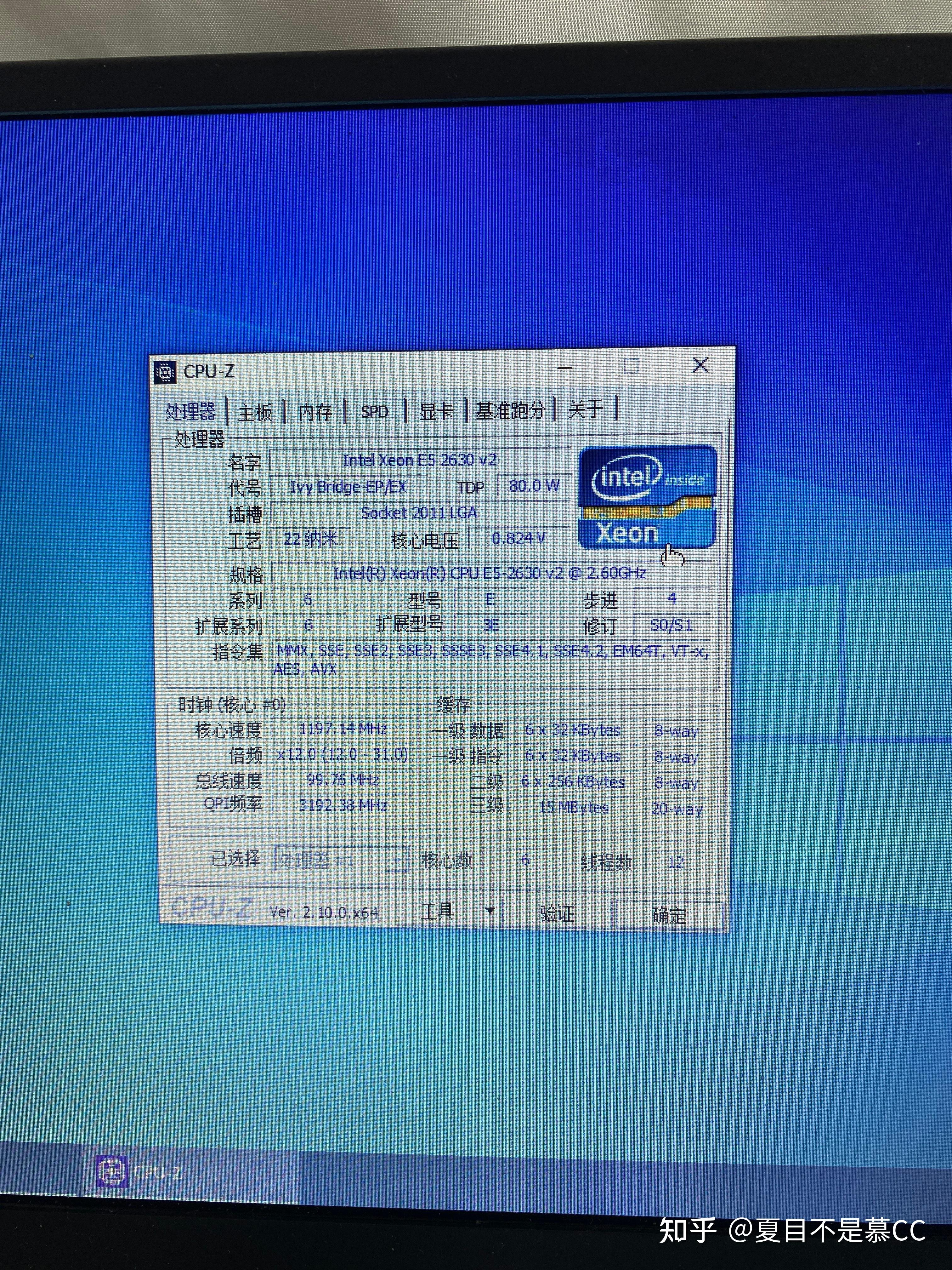Close the CPU-Z window
Screen dimensions: 952x1270
click(x=700, y=364)
